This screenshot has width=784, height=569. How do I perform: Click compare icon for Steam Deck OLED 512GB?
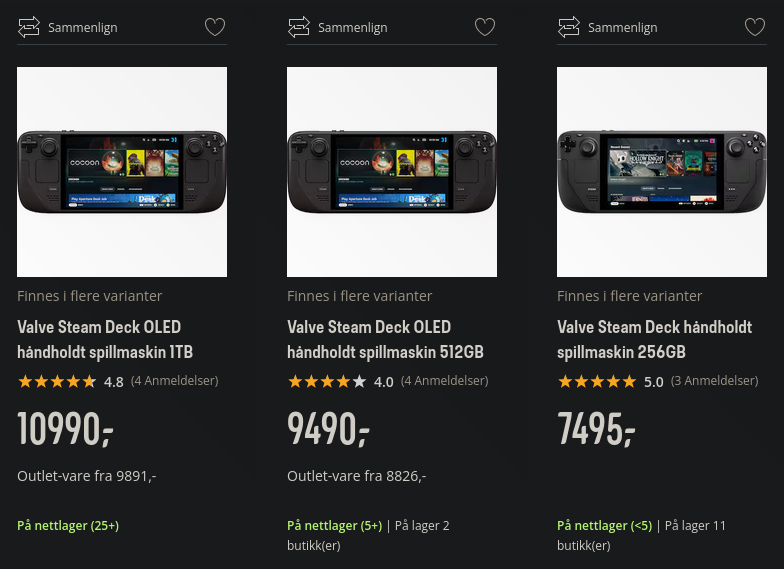298,27
